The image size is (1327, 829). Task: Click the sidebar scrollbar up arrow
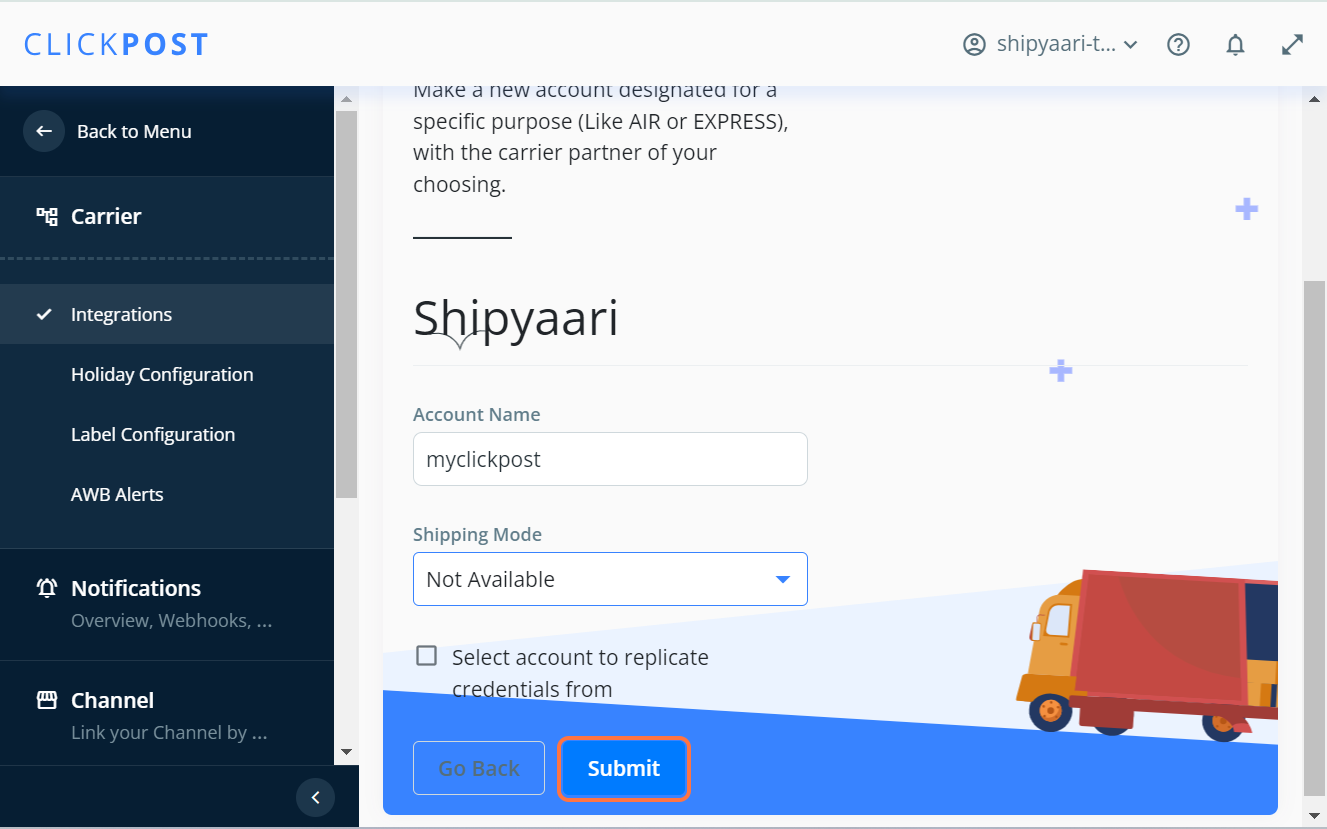(x=346, y=99)
